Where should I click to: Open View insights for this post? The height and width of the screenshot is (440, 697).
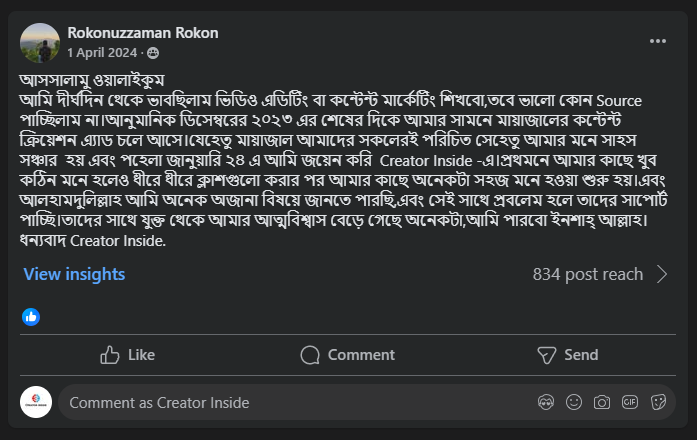(74, 274)
